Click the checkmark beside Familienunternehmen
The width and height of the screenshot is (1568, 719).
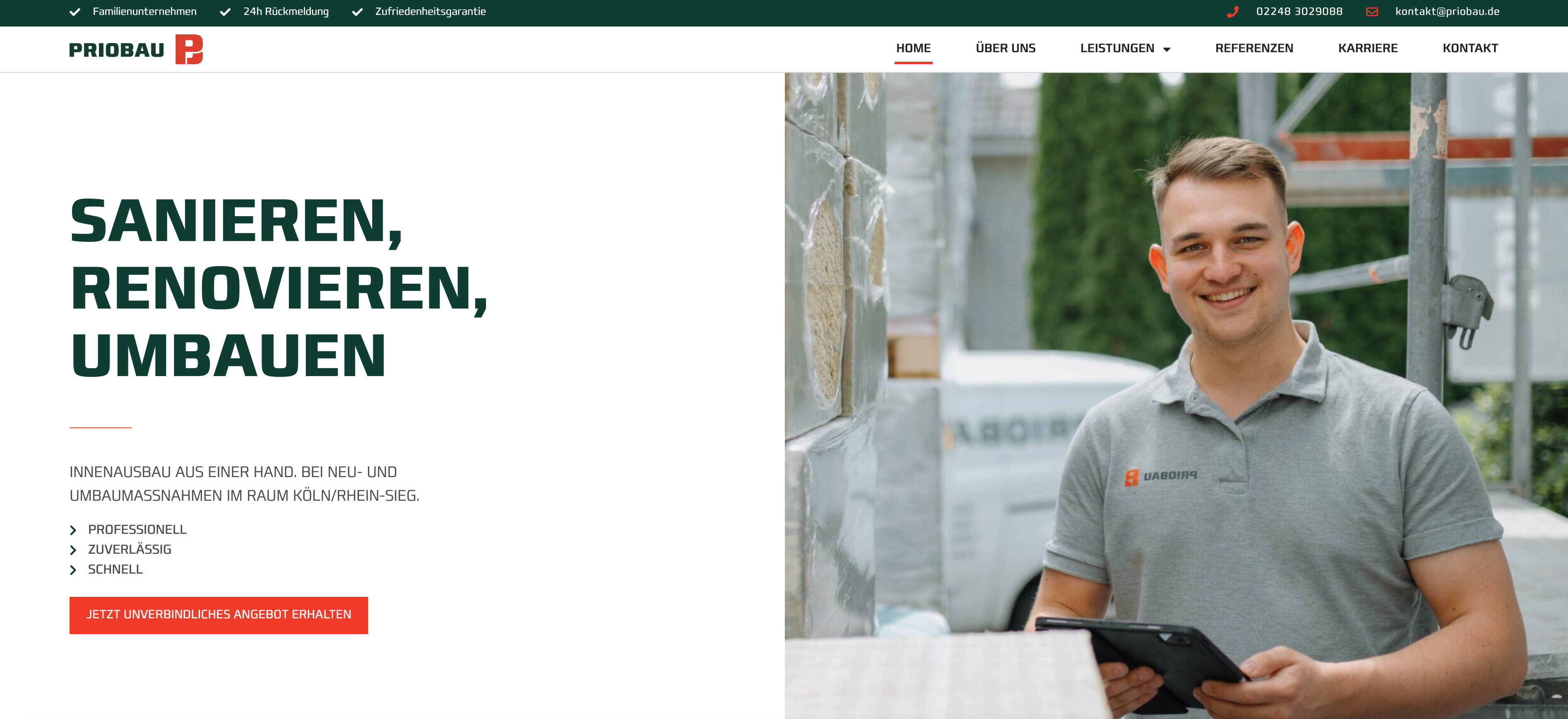75,12
